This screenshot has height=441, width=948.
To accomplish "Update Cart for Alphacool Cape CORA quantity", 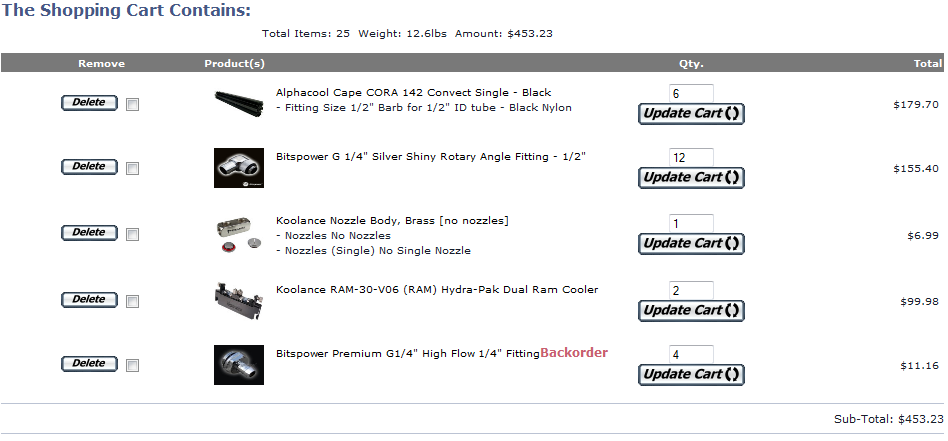I will (691, 114).
